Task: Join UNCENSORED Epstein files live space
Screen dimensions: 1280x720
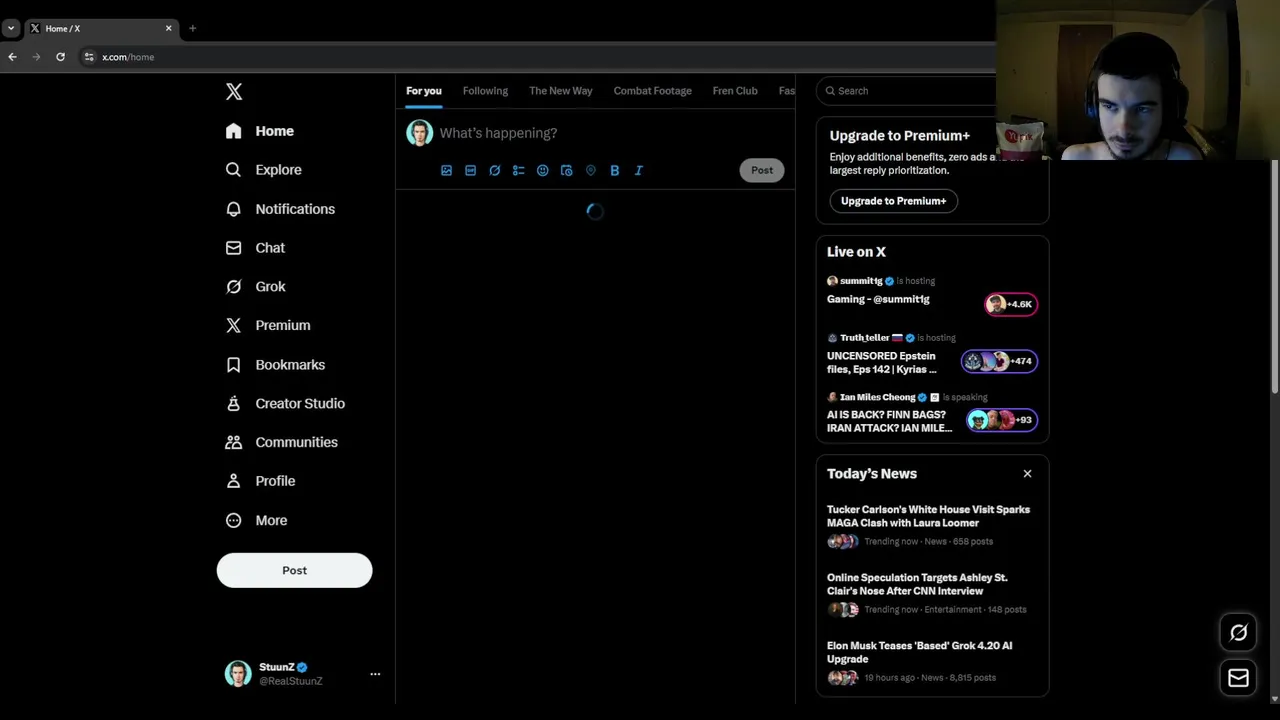Action: [x=932, y=355]
